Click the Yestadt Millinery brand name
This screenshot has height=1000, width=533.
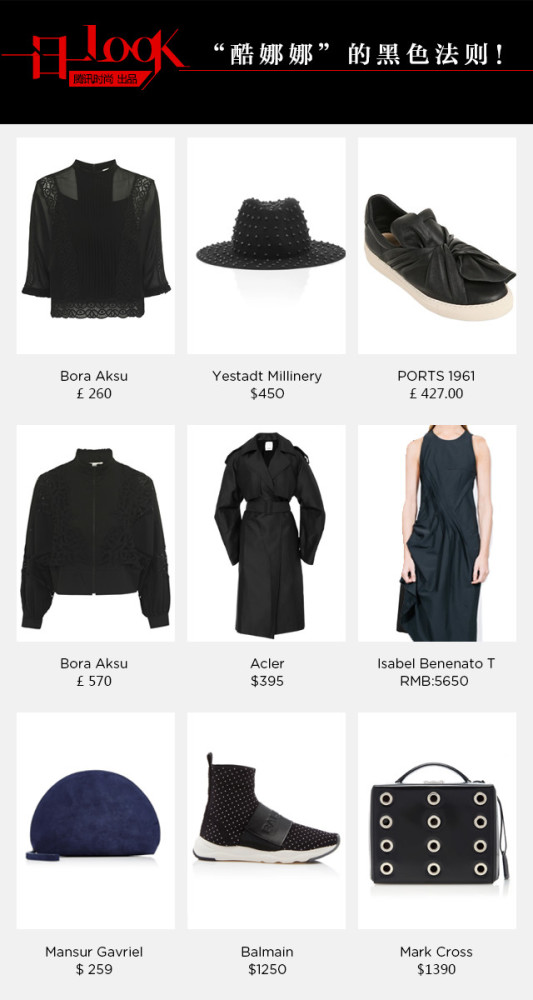[x=267, y=376]
